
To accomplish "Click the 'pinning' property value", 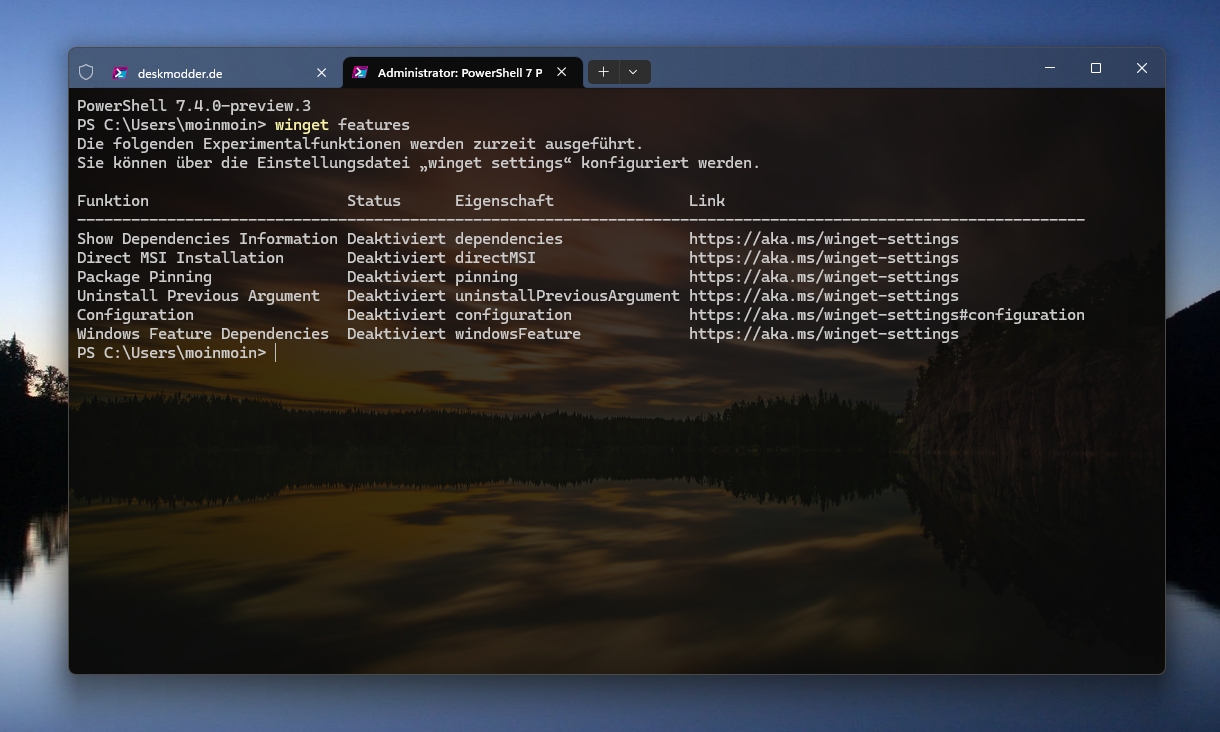I will [486, 277].
